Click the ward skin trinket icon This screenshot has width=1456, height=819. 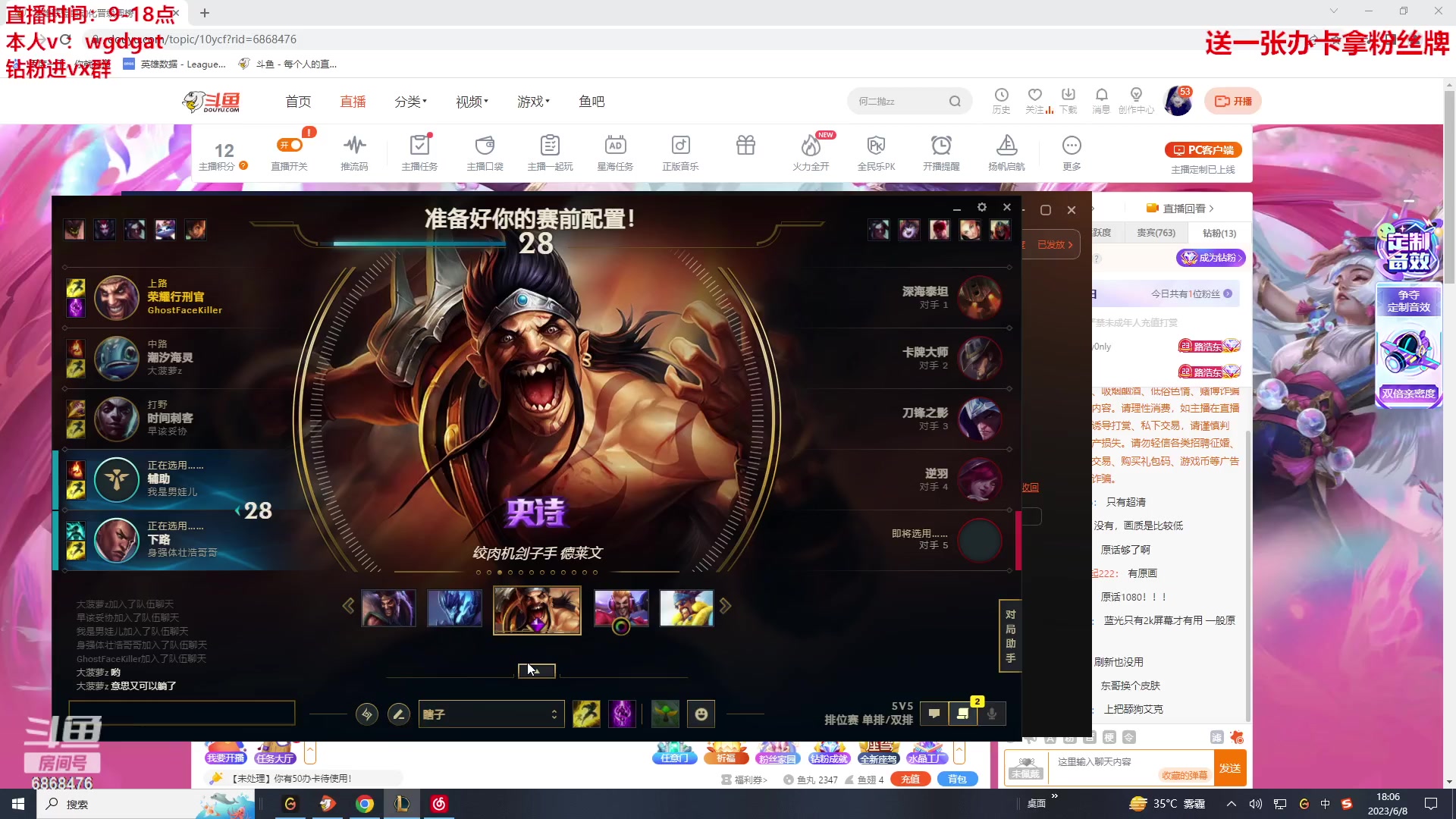coord(665,714)
